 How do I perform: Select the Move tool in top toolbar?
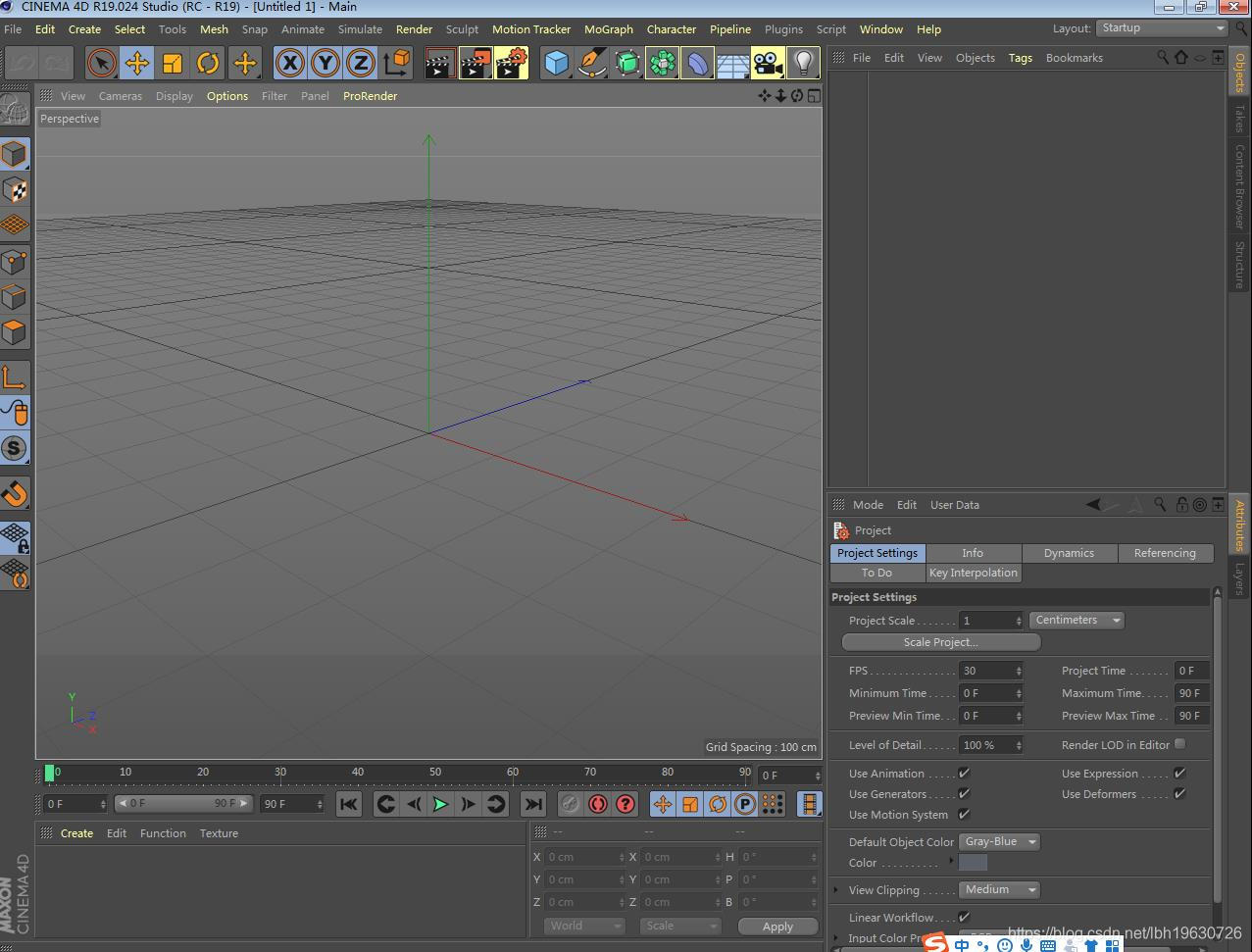(x=136, y=64)
